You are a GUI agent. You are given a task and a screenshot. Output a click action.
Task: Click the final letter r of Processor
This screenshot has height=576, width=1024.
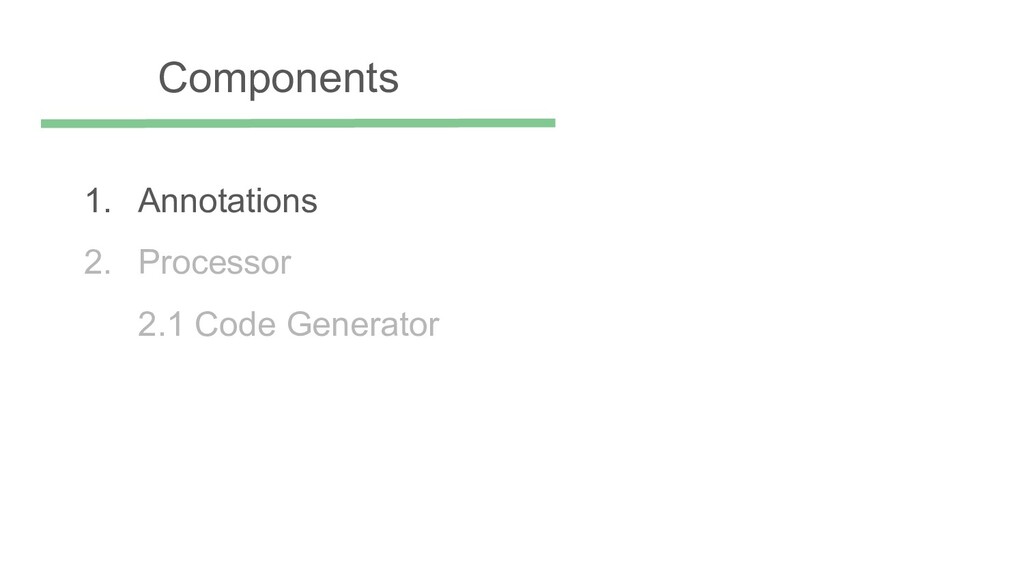(285, 265)
